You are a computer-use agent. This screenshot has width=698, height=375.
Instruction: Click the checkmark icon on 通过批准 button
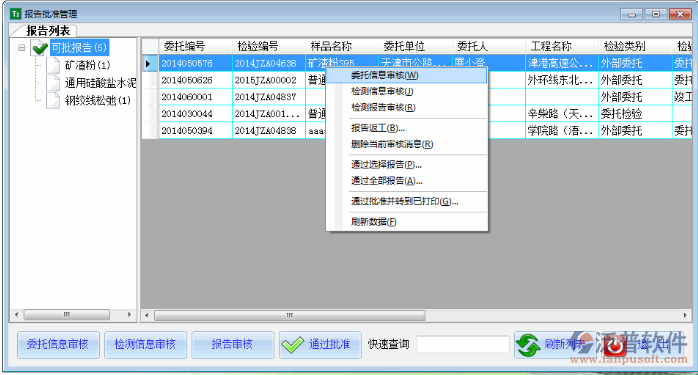(293, 345)
